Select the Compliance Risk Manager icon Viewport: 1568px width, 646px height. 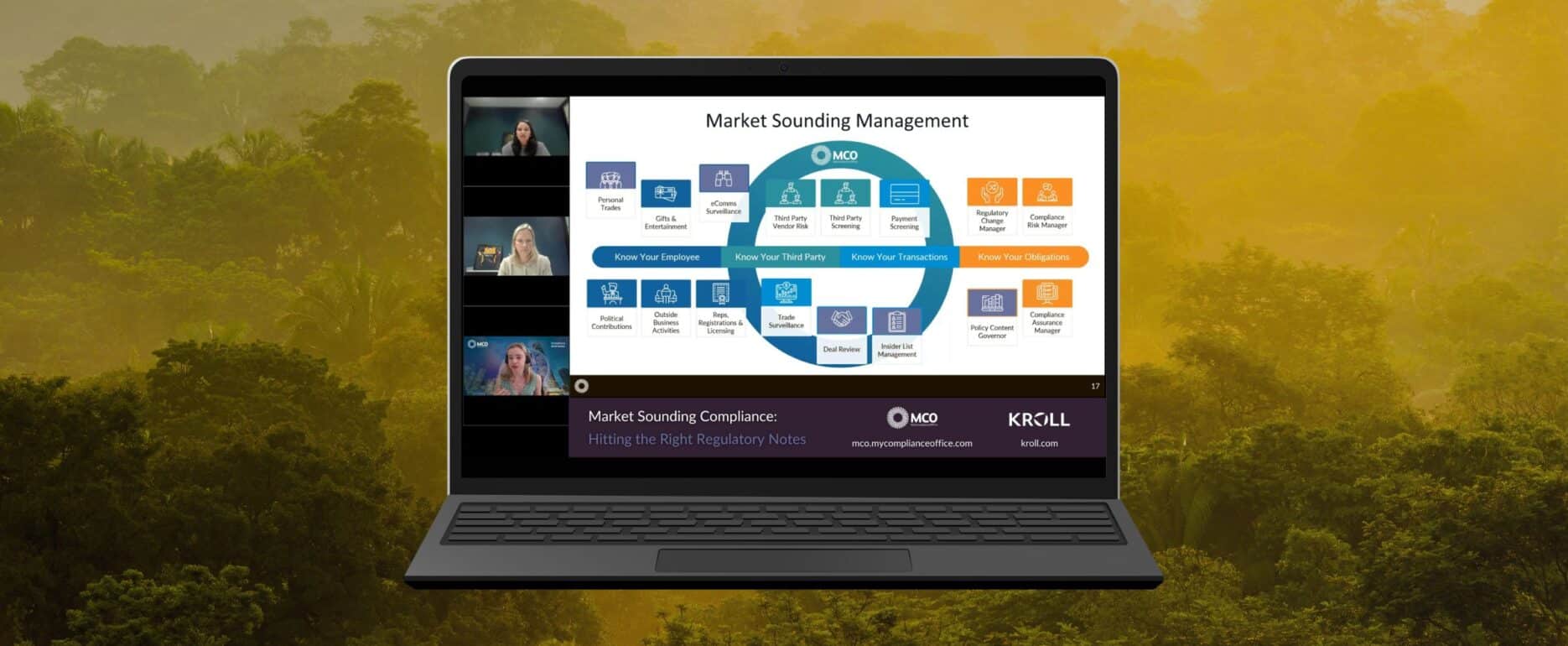pyautogui.click(x=1047, y=192)
